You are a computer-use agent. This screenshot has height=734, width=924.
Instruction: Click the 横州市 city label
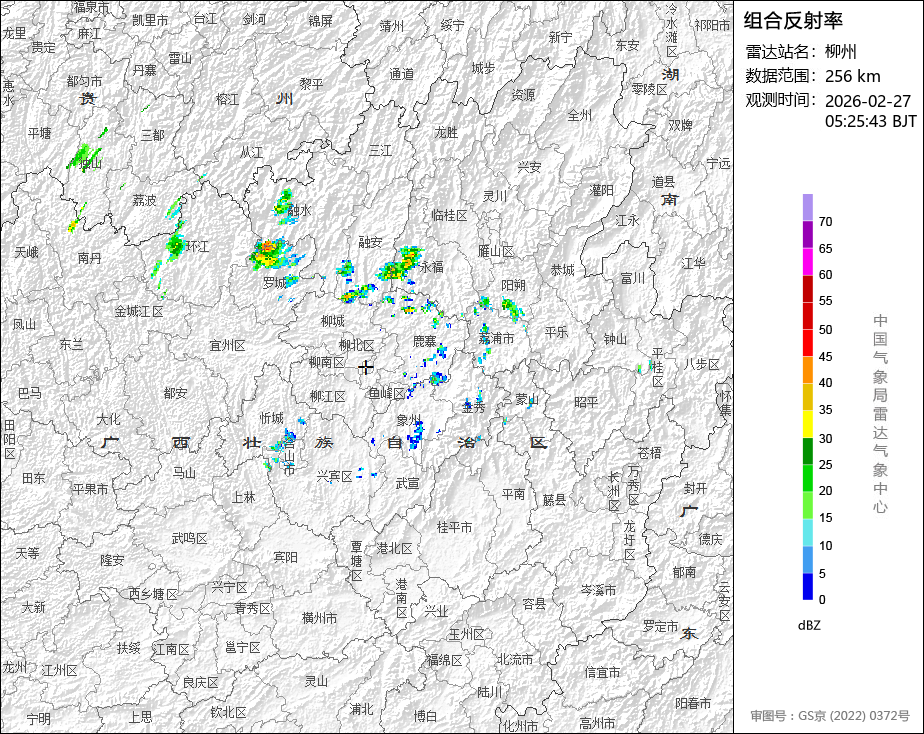tap(319, 618)
